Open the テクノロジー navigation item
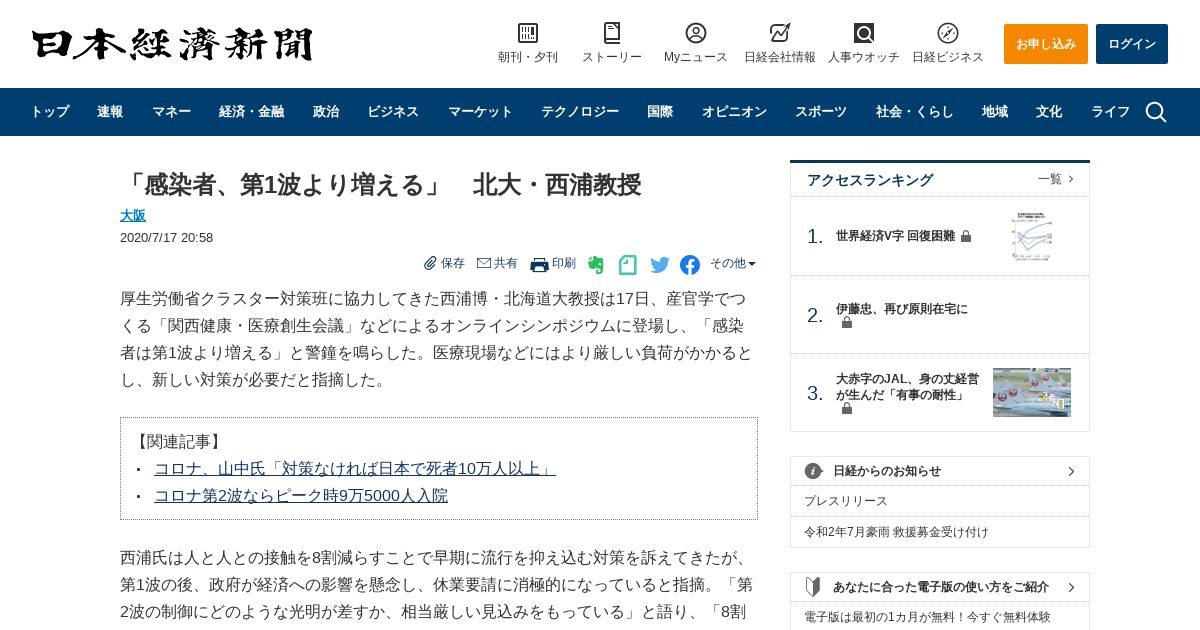The height and width of the screenshot is (630, 1200). (580, 112)
